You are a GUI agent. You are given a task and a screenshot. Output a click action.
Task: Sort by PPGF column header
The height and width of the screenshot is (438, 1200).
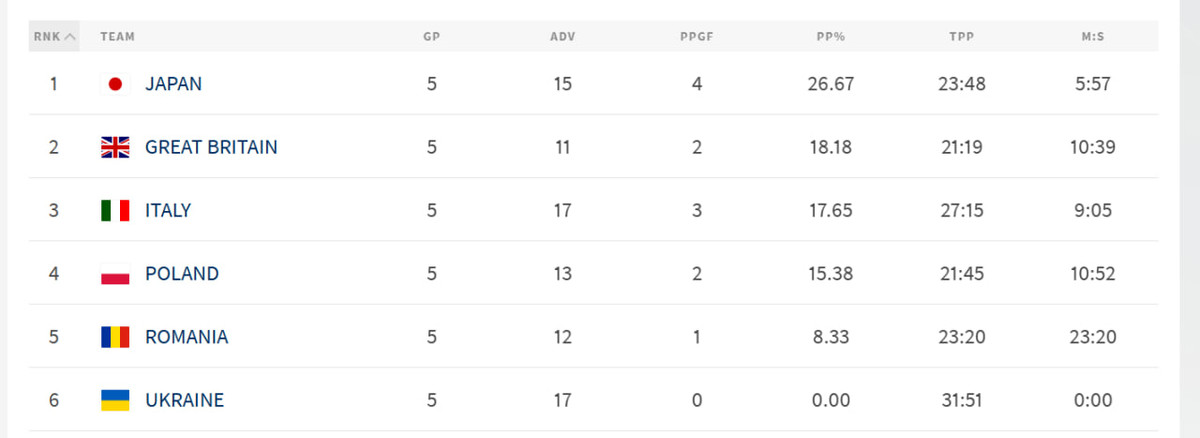(x=696, y=37)
